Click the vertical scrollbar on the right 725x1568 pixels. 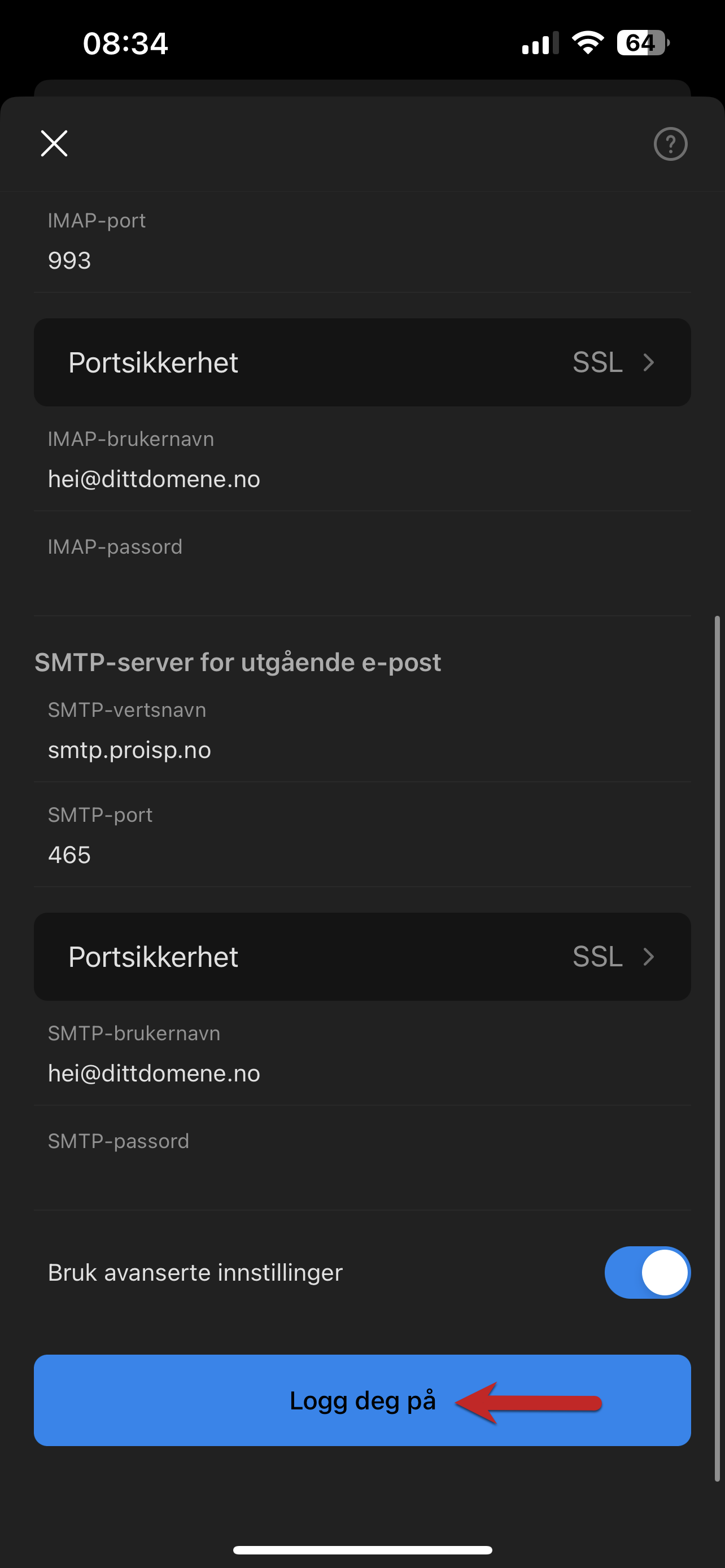(x=717, y=1049)
